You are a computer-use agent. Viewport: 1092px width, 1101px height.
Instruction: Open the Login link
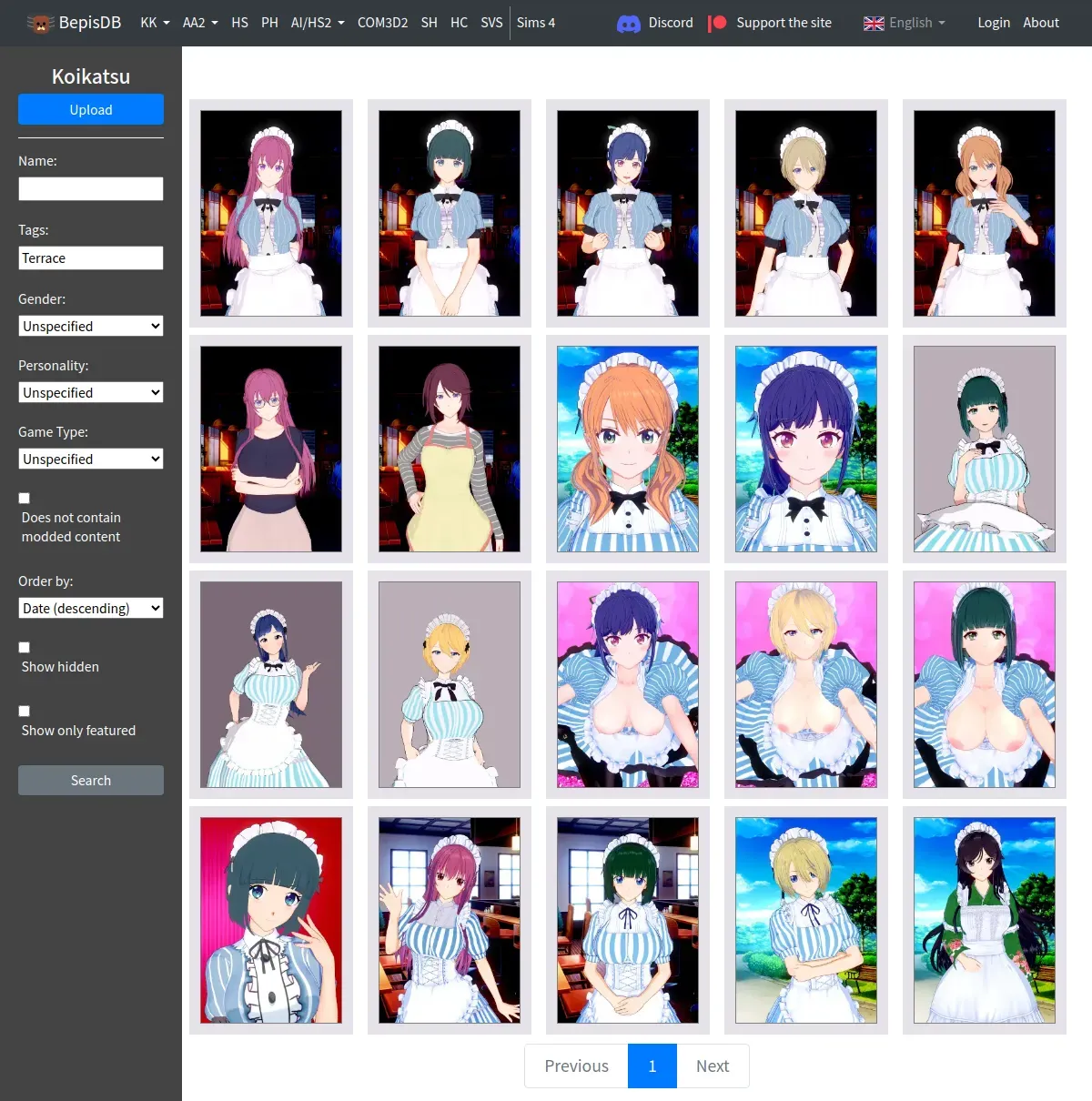[x=994, y=23]
